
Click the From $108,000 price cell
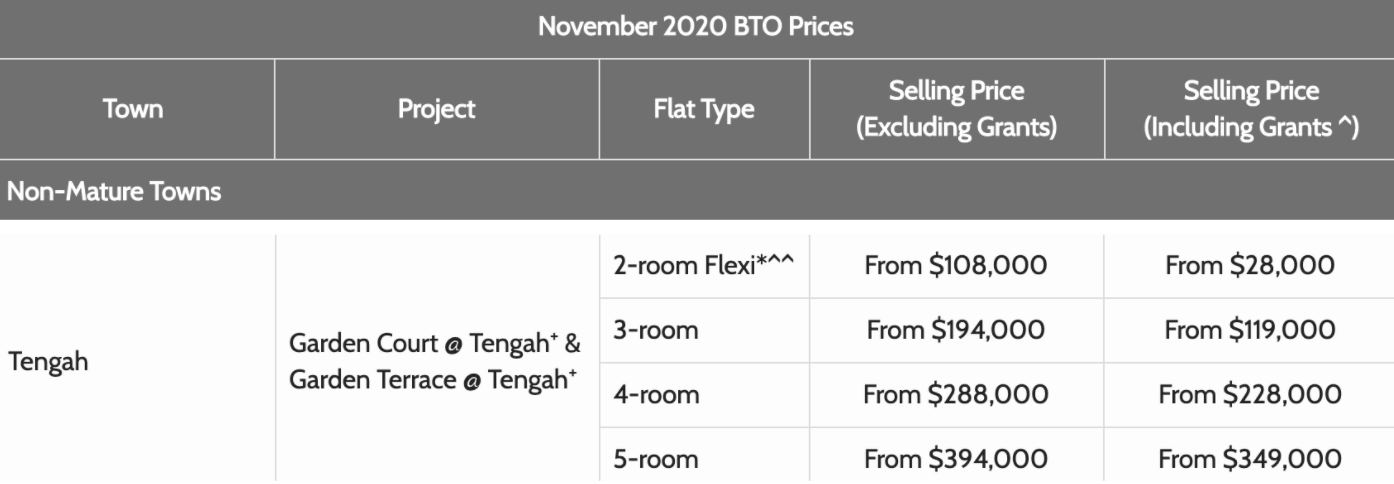(x=957, y=266)
